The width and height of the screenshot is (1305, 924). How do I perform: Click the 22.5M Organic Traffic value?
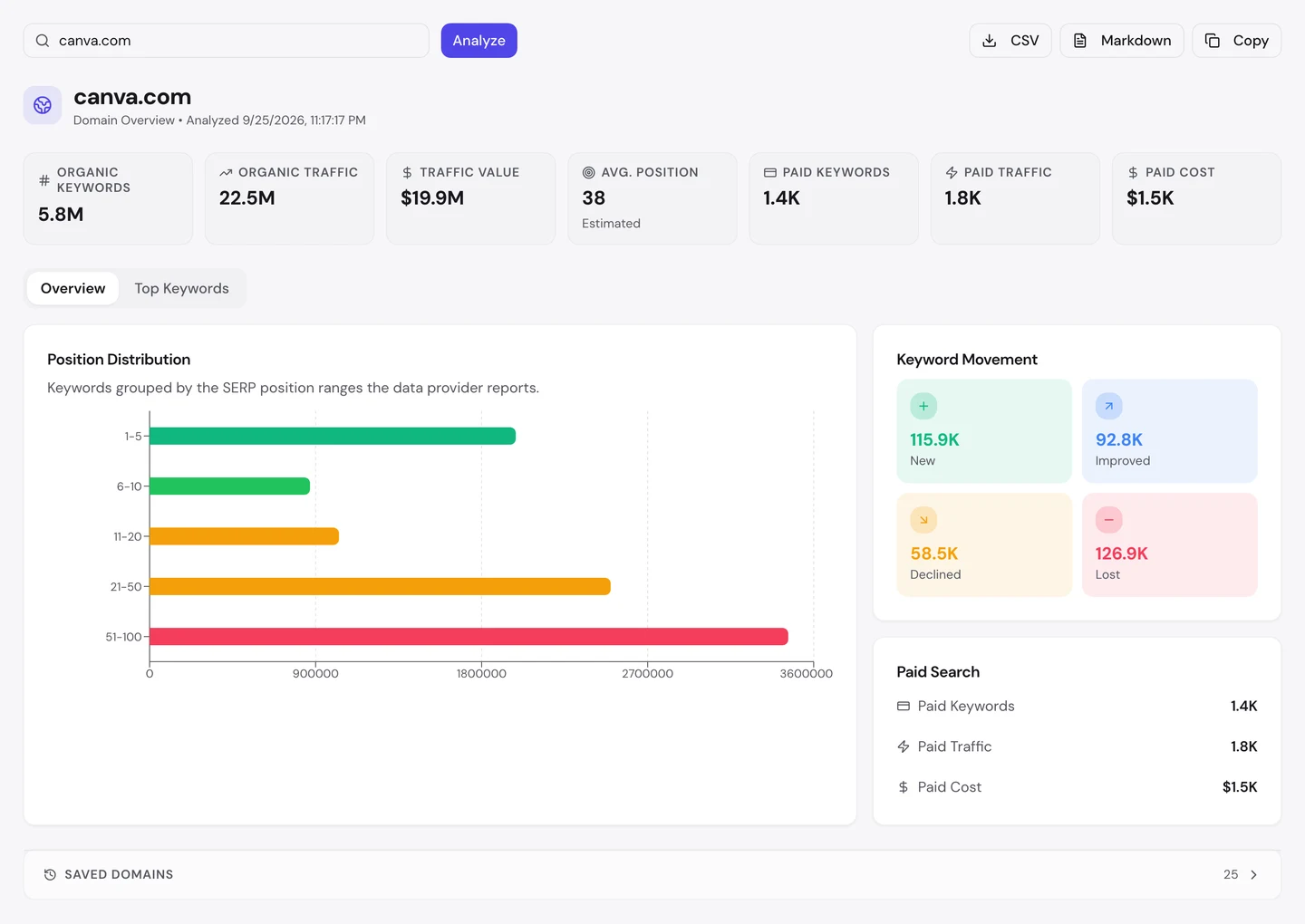tap(247, 198)
